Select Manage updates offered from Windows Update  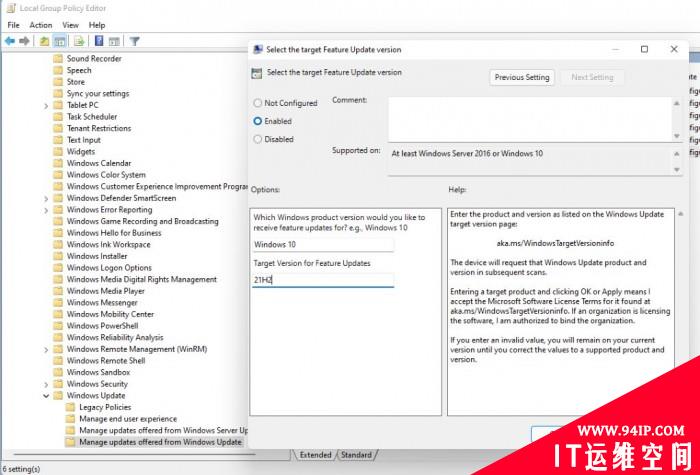(160, 442)
